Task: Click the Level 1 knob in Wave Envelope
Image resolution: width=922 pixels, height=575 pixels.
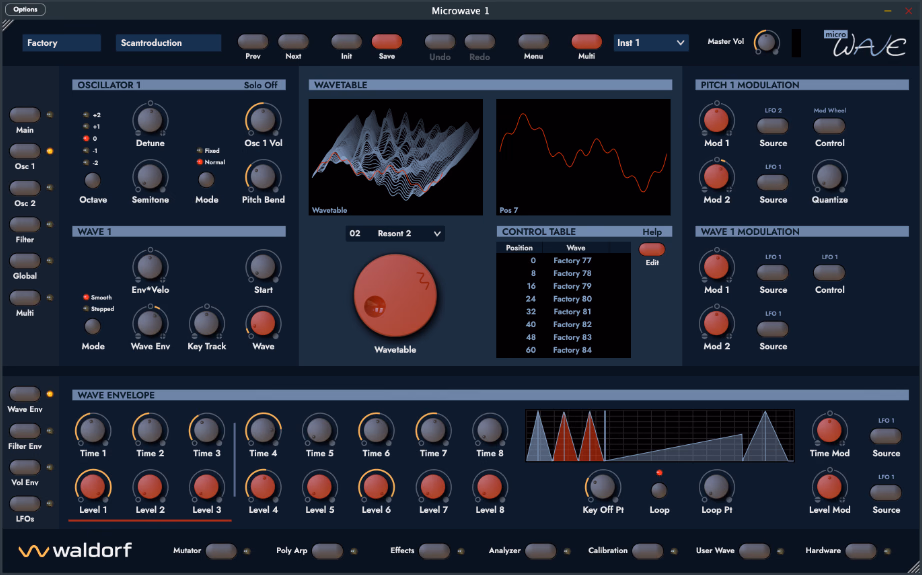Action: pyautogui.click(x=93, y=487)
